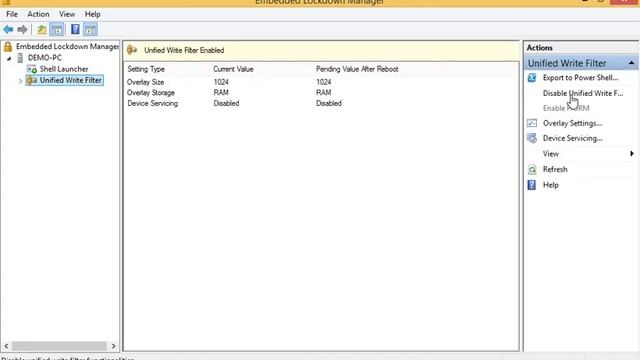Image resolution: width=640 pixels, height=360 pixels.
Task: Open the File menu
Action: pos(12,14)
